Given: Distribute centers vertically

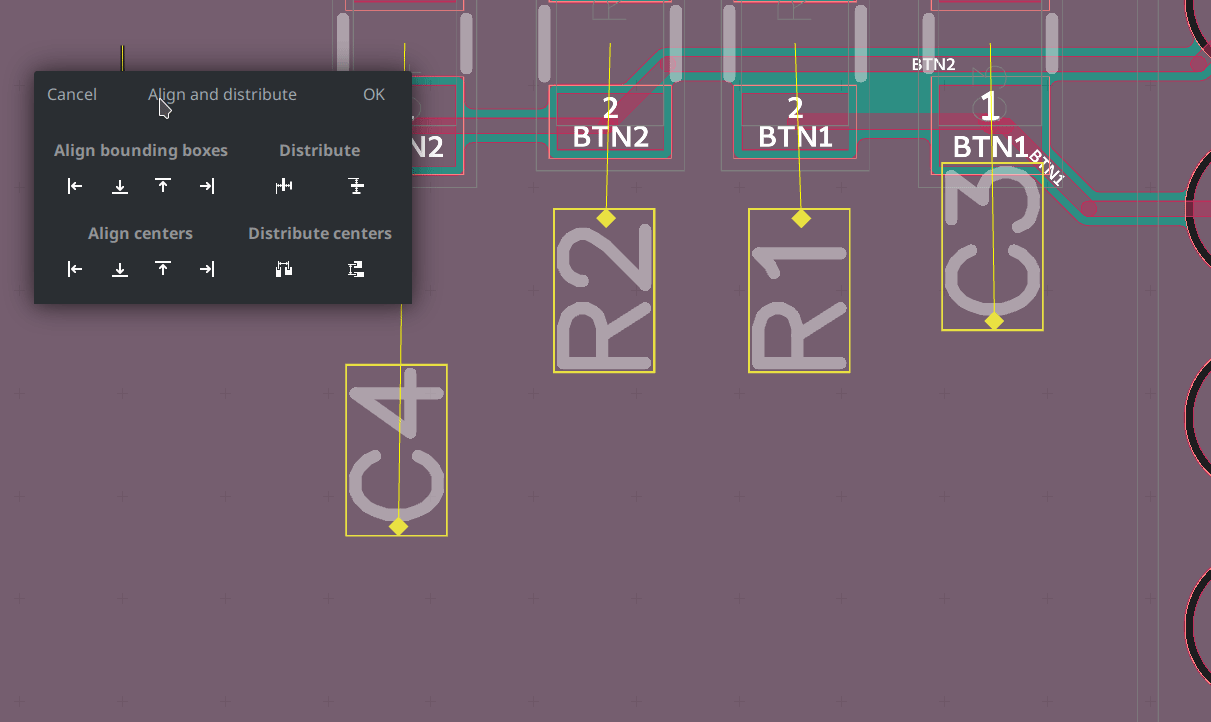Looking at the screenshot, I should (356, 269).
